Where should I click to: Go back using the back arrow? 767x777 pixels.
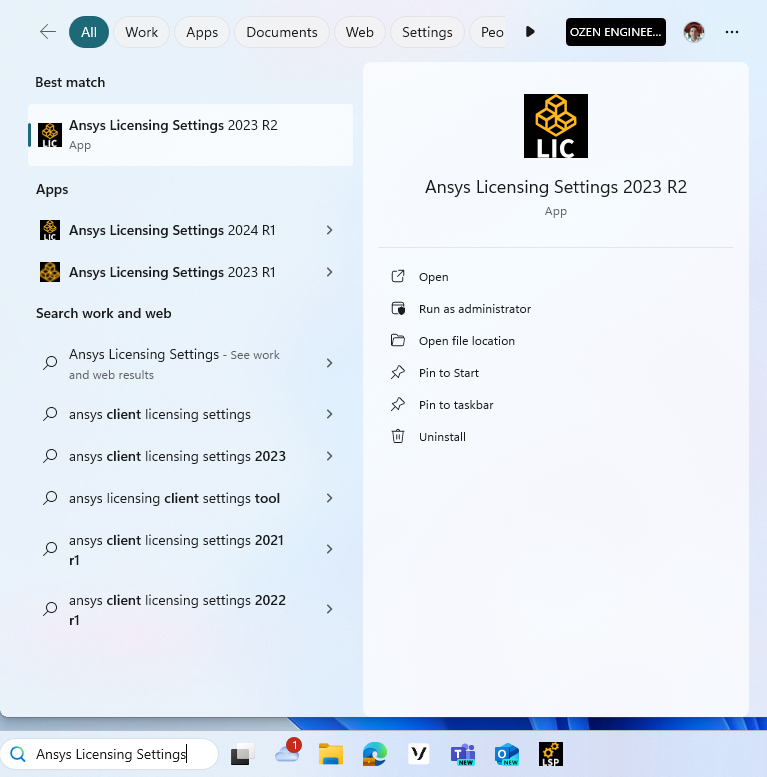pyautogui.click(x=48, y=32)
